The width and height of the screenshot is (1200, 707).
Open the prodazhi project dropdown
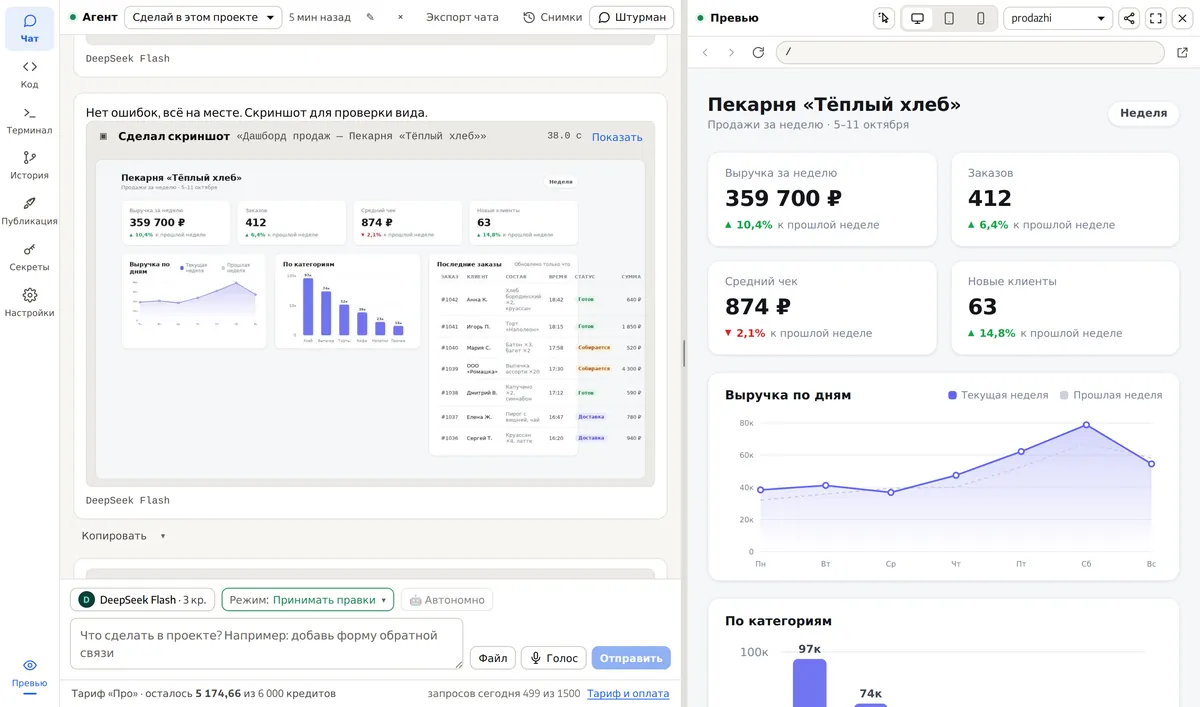(1058, 18)
